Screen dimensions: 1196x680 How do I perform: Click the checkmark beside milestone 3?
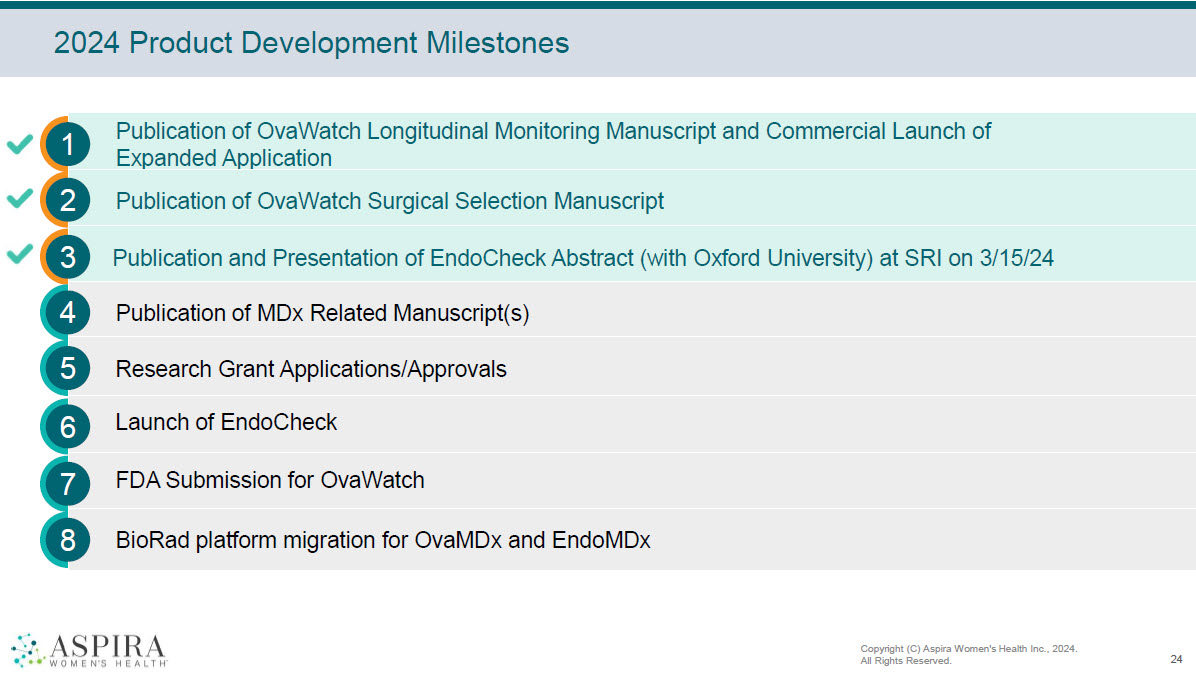20,253
